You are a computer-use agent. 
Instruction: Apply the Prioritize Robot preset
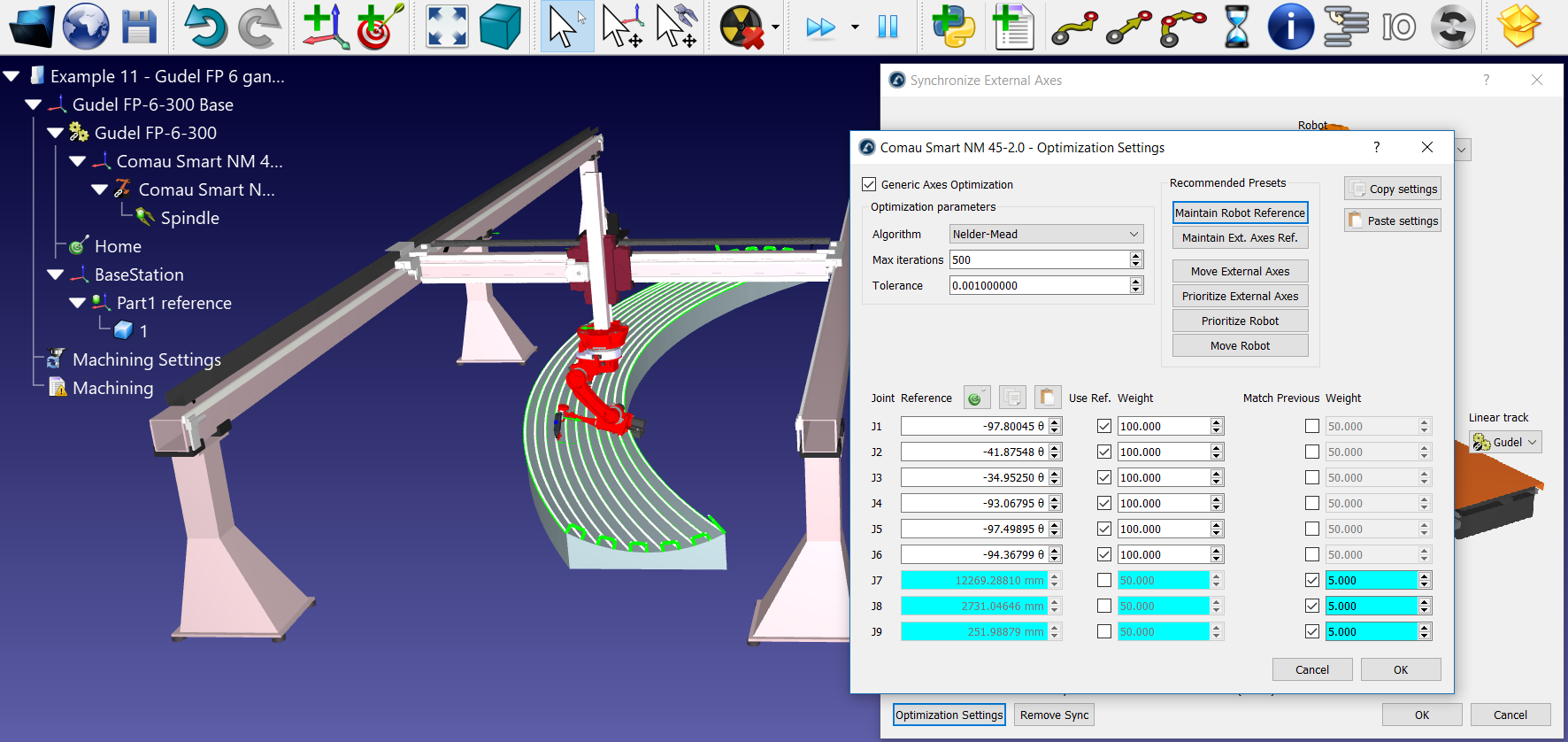click(x=1240, y=321)
